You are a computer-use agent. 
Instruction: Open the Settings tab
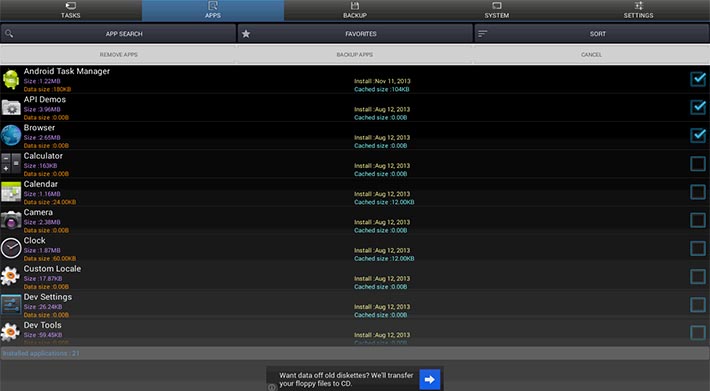tap(638, 10)
